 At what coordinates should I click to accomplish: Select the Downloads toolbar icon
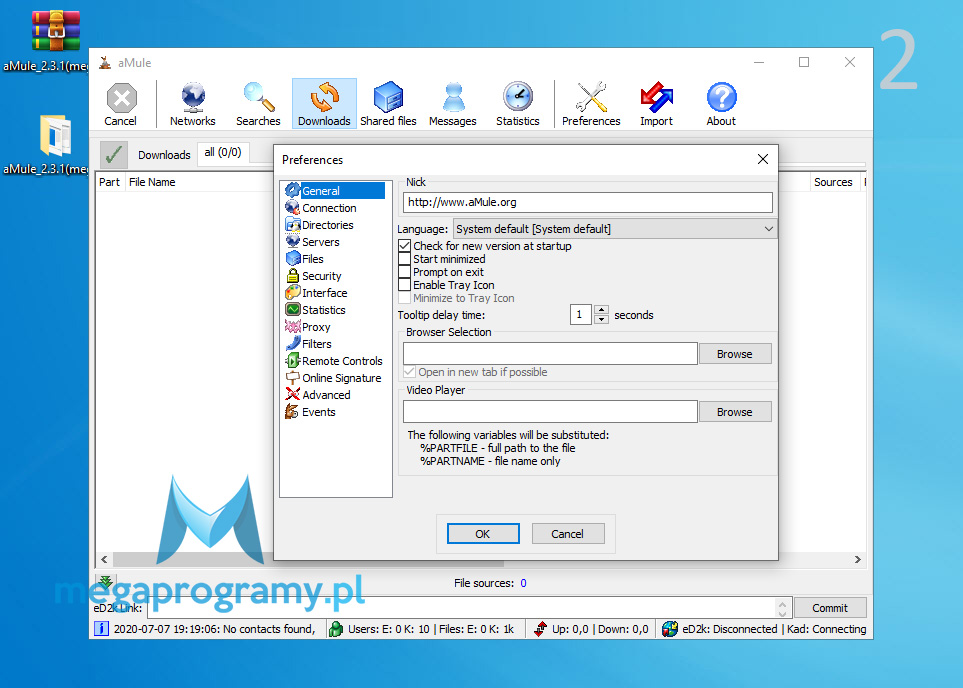(324, 104)
